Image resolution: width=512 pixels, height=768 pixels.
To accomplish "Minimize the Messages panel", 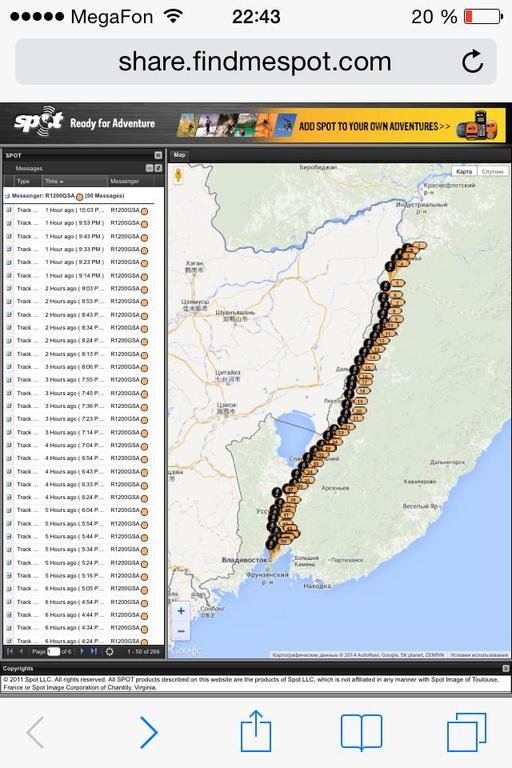I will 149,168.
